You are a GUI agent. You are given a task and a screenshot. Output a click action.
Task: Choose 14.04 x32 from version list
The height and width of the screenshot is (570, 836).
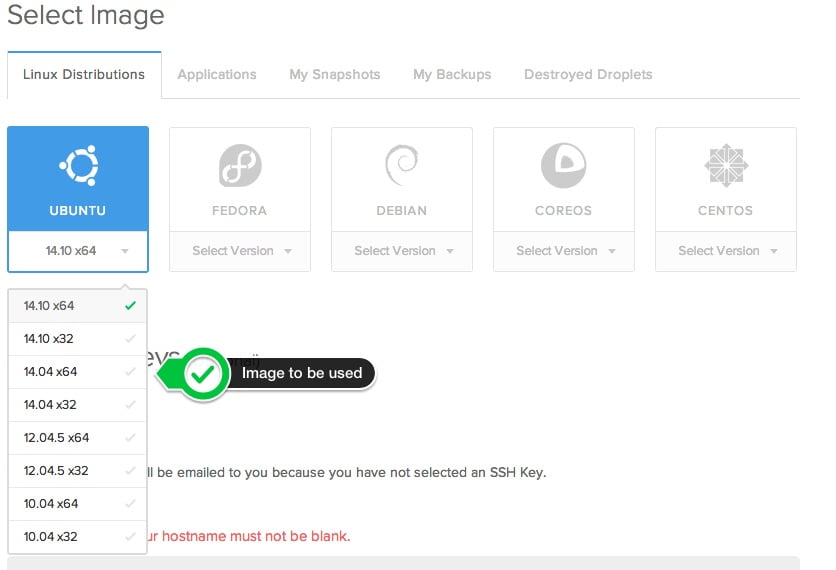coord(77,405)
